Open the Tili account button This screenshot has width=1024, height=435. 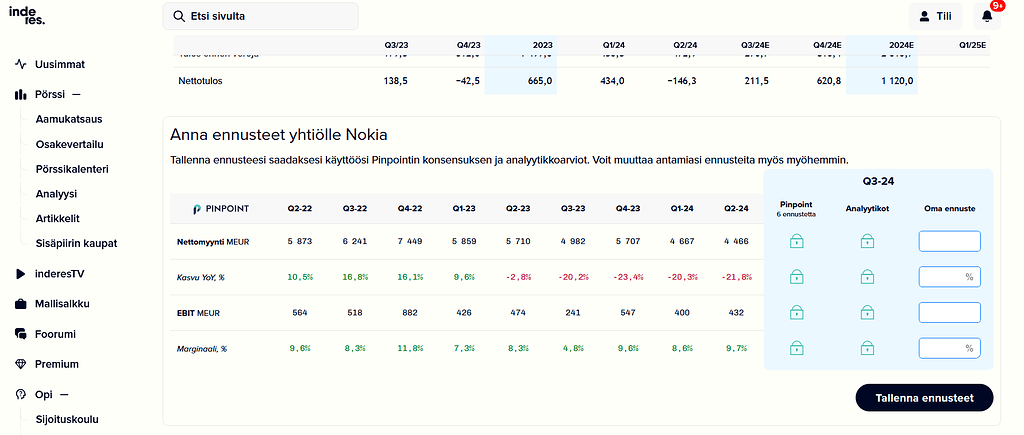(x=935, y=17)
